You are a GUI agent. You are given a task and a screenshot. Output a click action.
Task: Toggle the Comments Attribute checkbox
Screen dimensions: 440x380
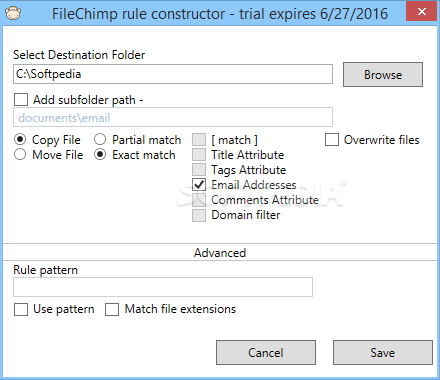tap(199, 199)
